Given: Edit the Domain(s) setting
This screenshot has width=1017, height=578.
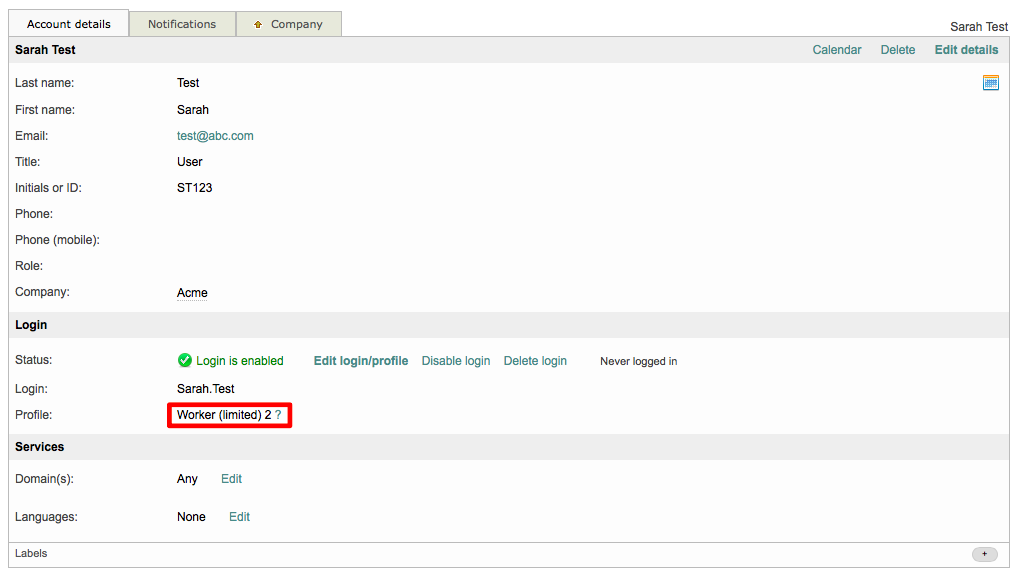Looking at the screenshot, I should [x=231, y=479].
